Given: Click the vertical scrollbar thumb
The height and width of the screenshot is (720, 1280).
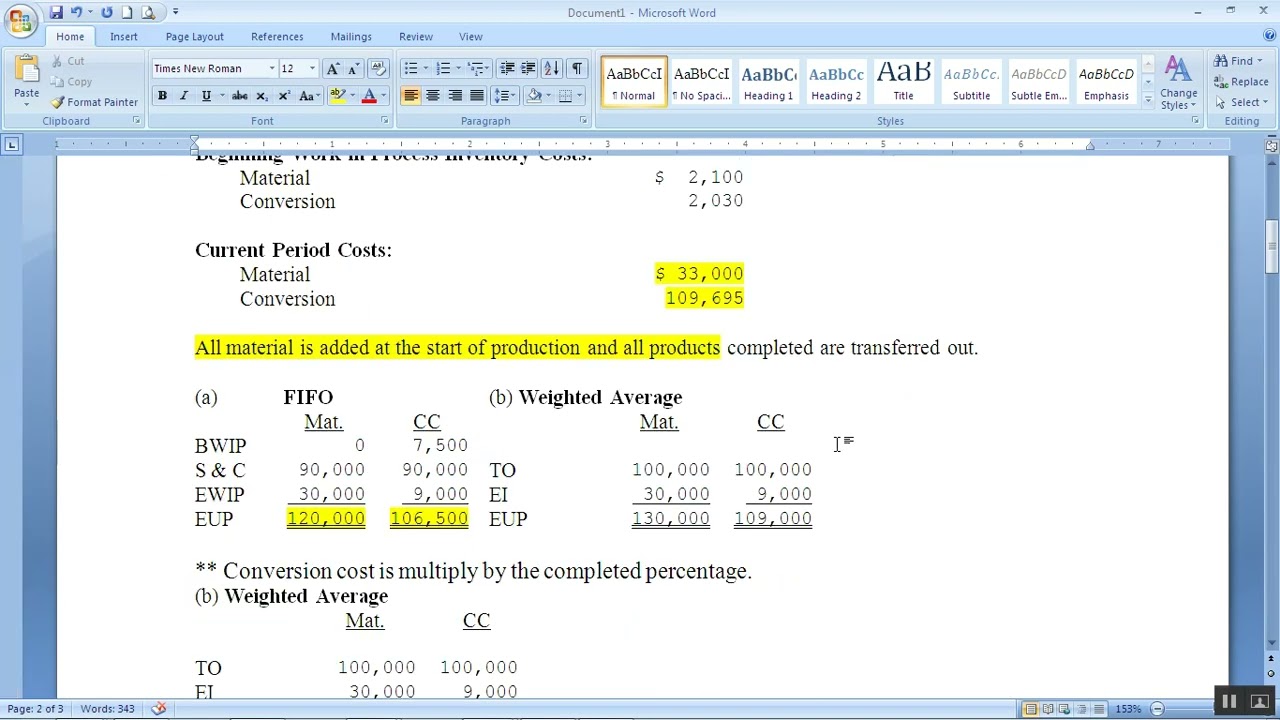Looking at the screenshot, I should (x=1271, y=247).
